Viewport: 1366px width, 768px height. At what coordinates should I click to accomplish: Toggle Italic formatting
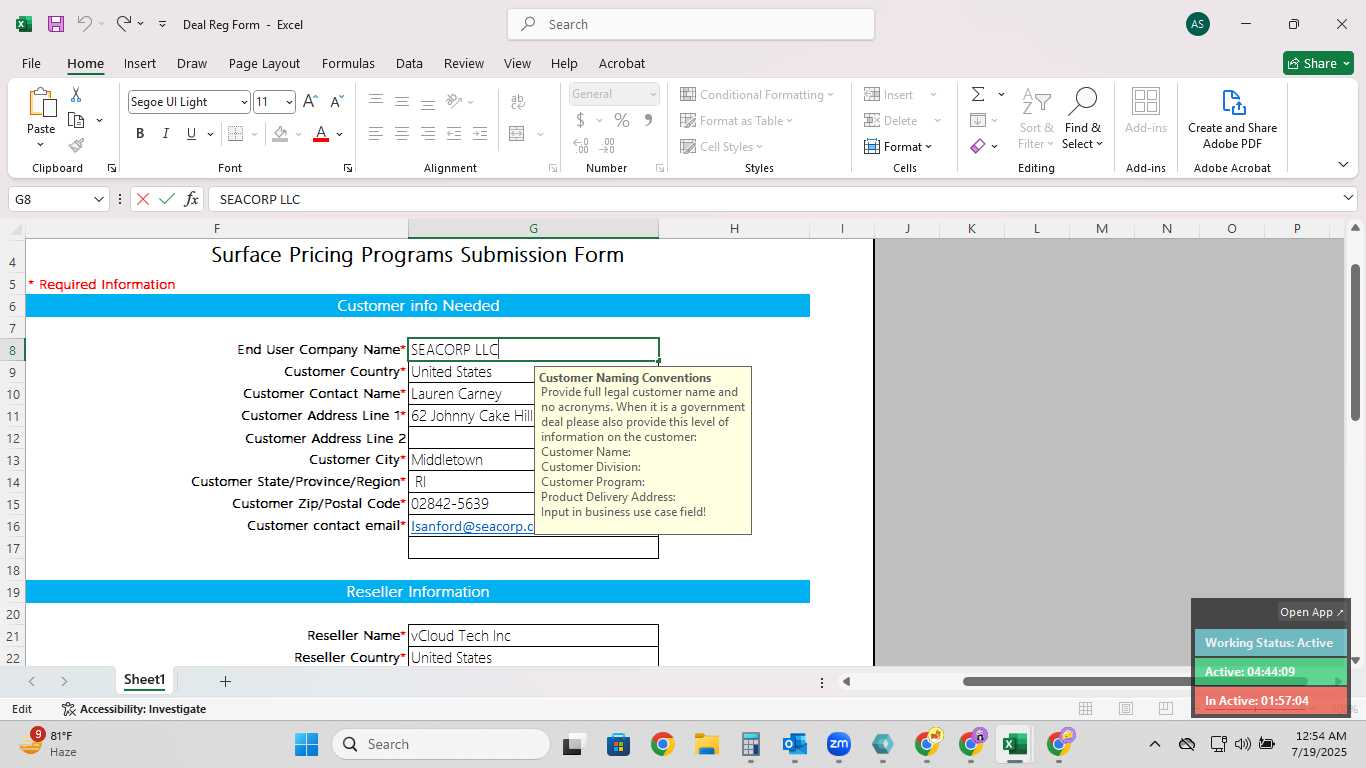click(165, 133)
